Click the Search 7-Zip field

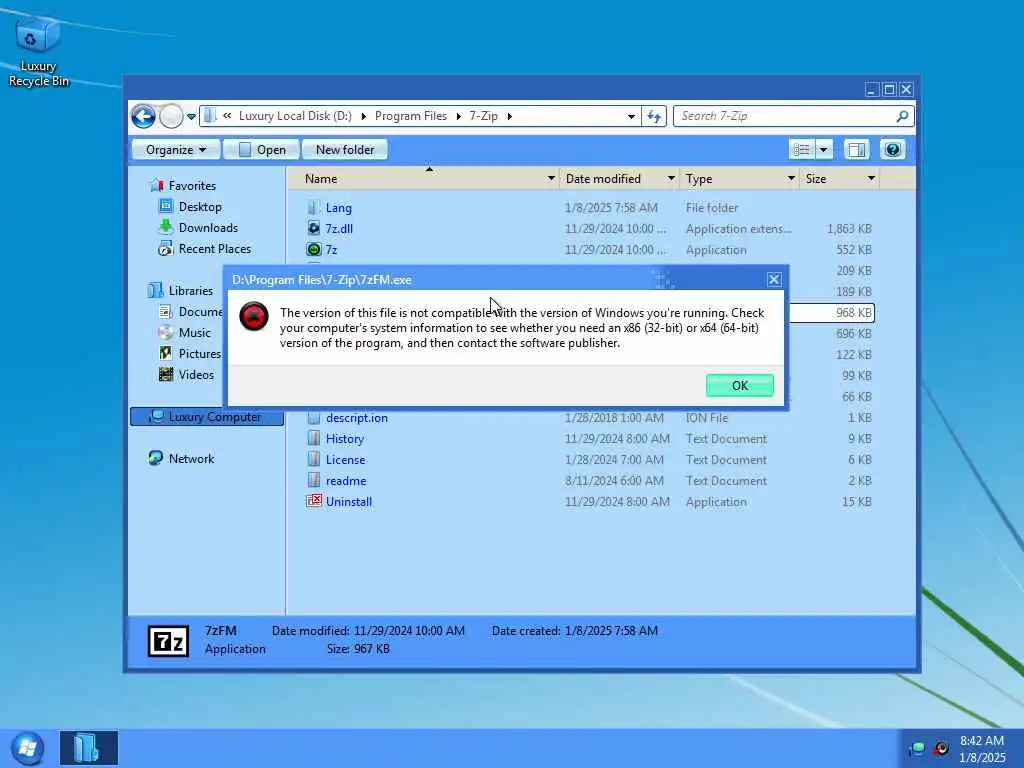click(x=793, y=116)
